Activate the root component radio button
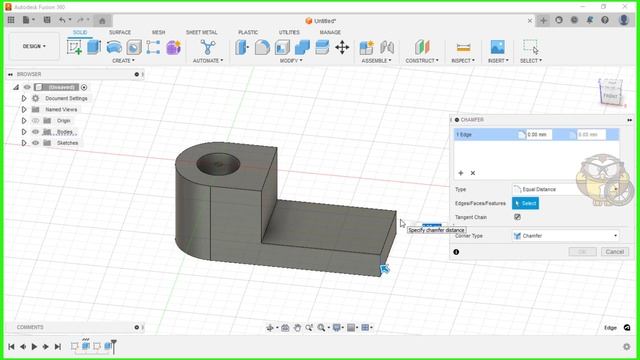The width and height of the screenshot is (640, 360). tap(84, 87)
